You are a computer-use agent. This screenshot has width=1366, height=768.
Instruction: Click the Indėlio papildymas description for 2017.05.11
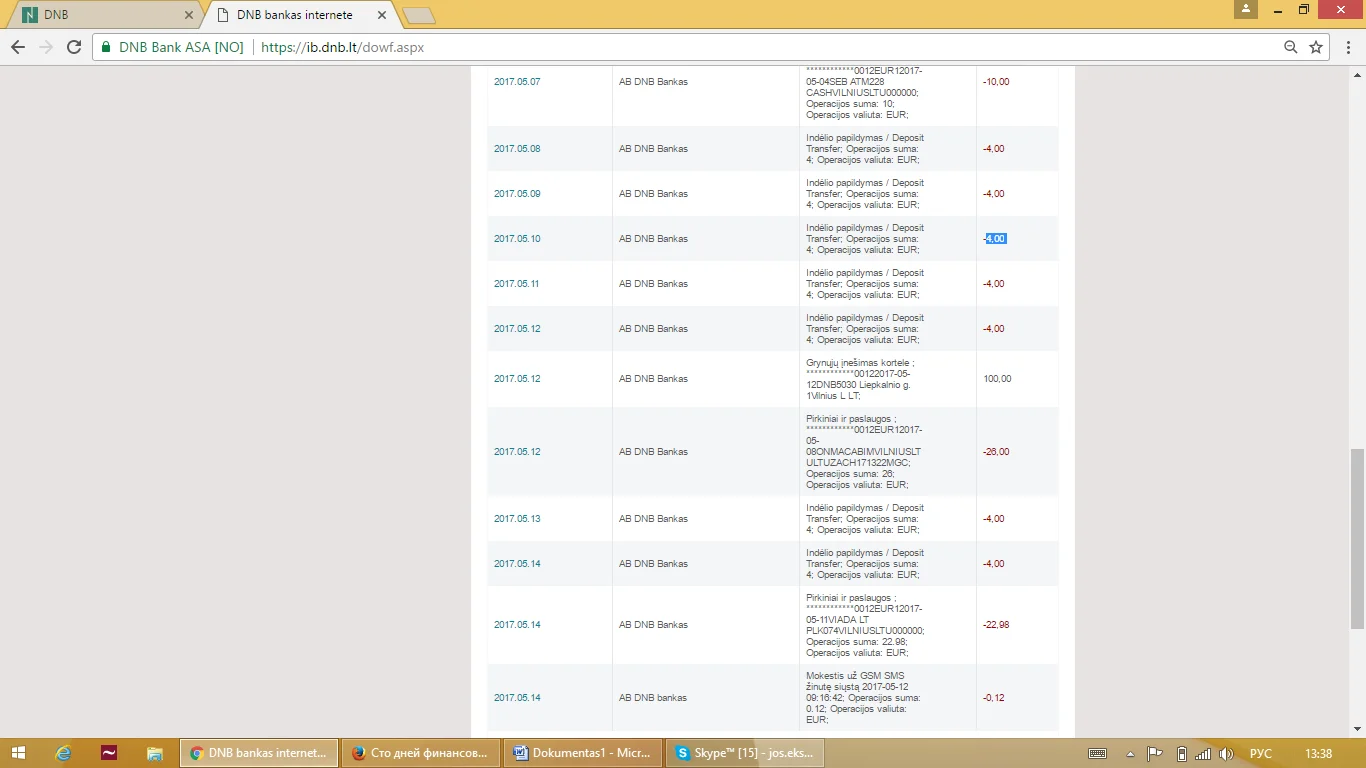(x=865, y=284)
